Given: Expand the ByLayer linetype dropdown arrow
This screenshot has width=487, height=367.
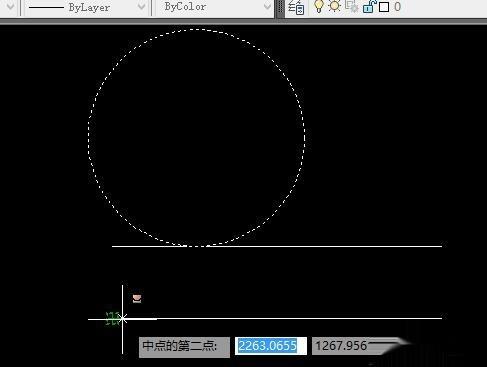Looking at the screenshot, I should tap(141, 7).
